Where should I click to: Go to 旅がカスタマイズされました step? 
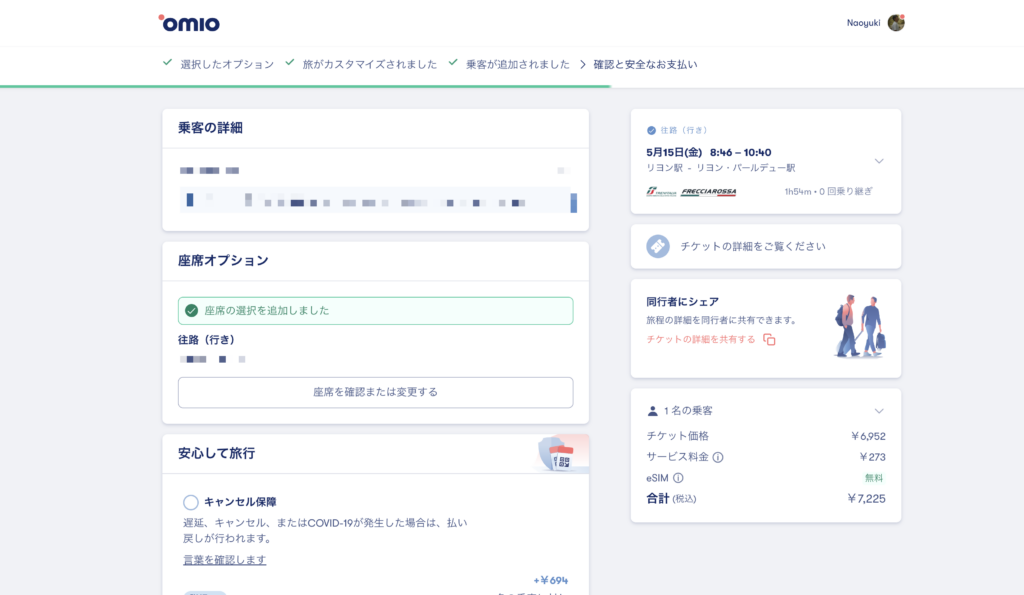tap(369, 64)
